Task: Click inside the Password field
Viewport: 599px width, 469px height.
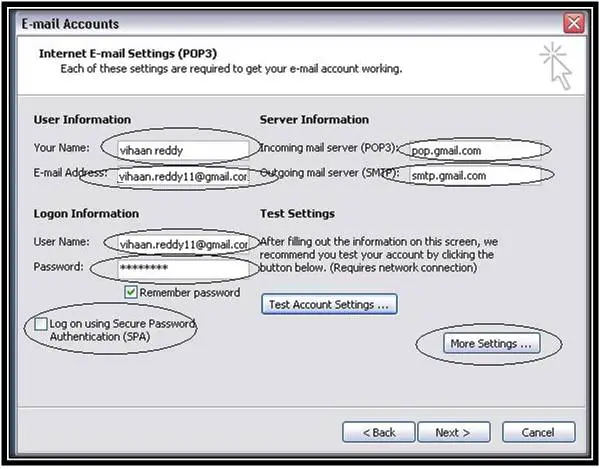Action: coord(183,268)
